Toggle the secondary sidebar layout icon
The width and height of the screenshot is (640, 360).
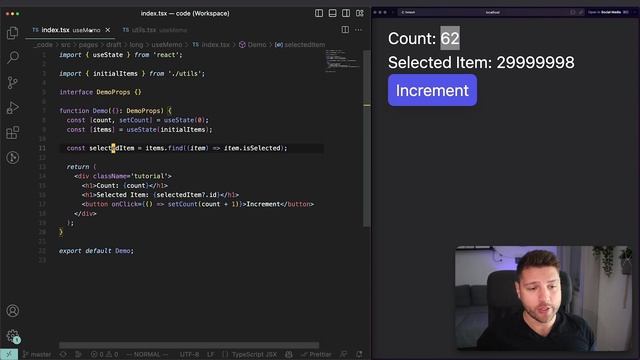[346, 13]
